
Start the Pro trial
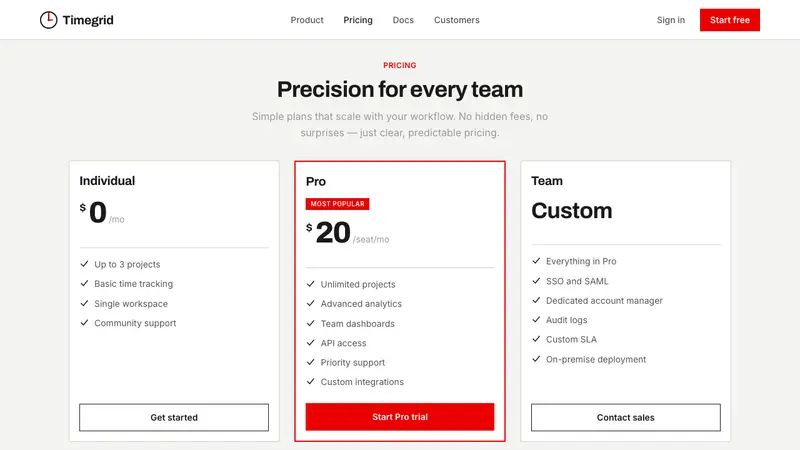click(400, 417)
